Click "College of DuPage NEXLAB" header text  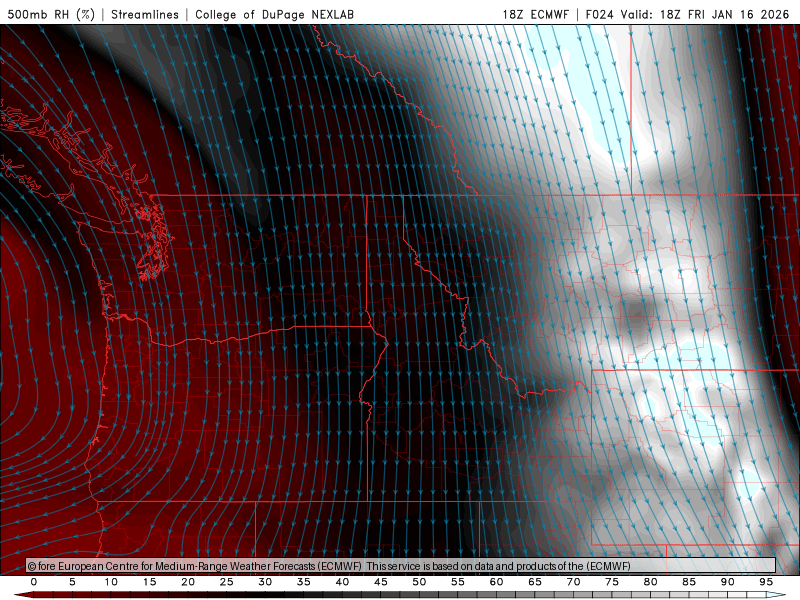[274, 14]
